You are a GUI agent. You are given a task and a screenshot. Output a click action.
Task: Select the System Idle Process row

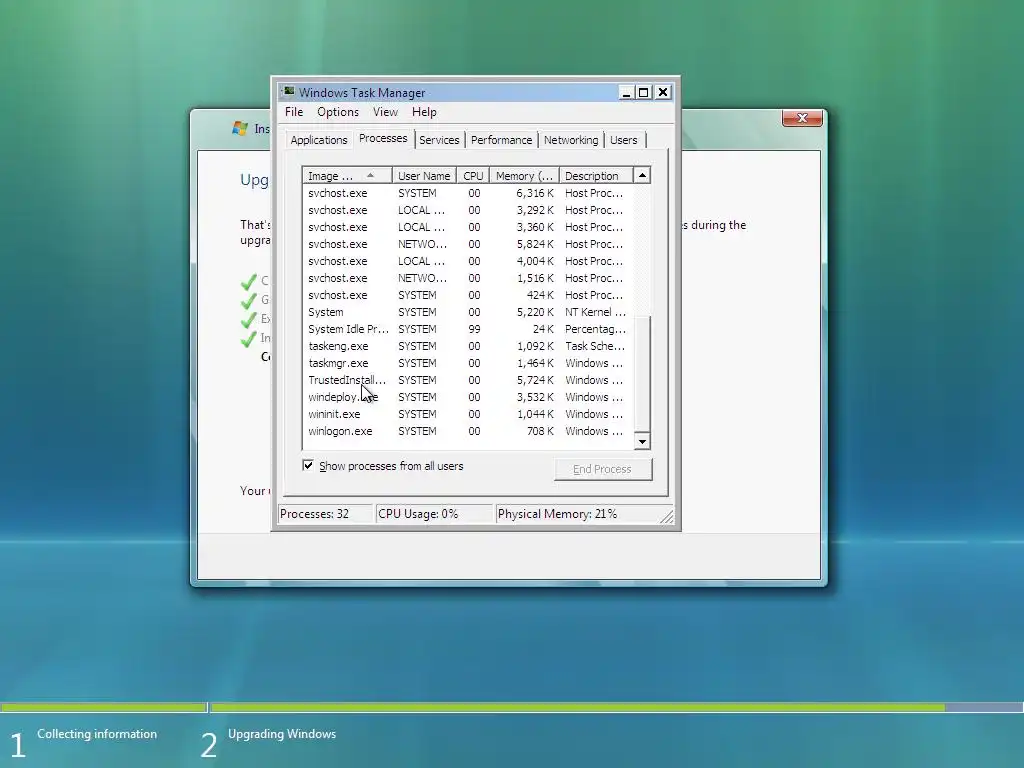coord(468,329)
